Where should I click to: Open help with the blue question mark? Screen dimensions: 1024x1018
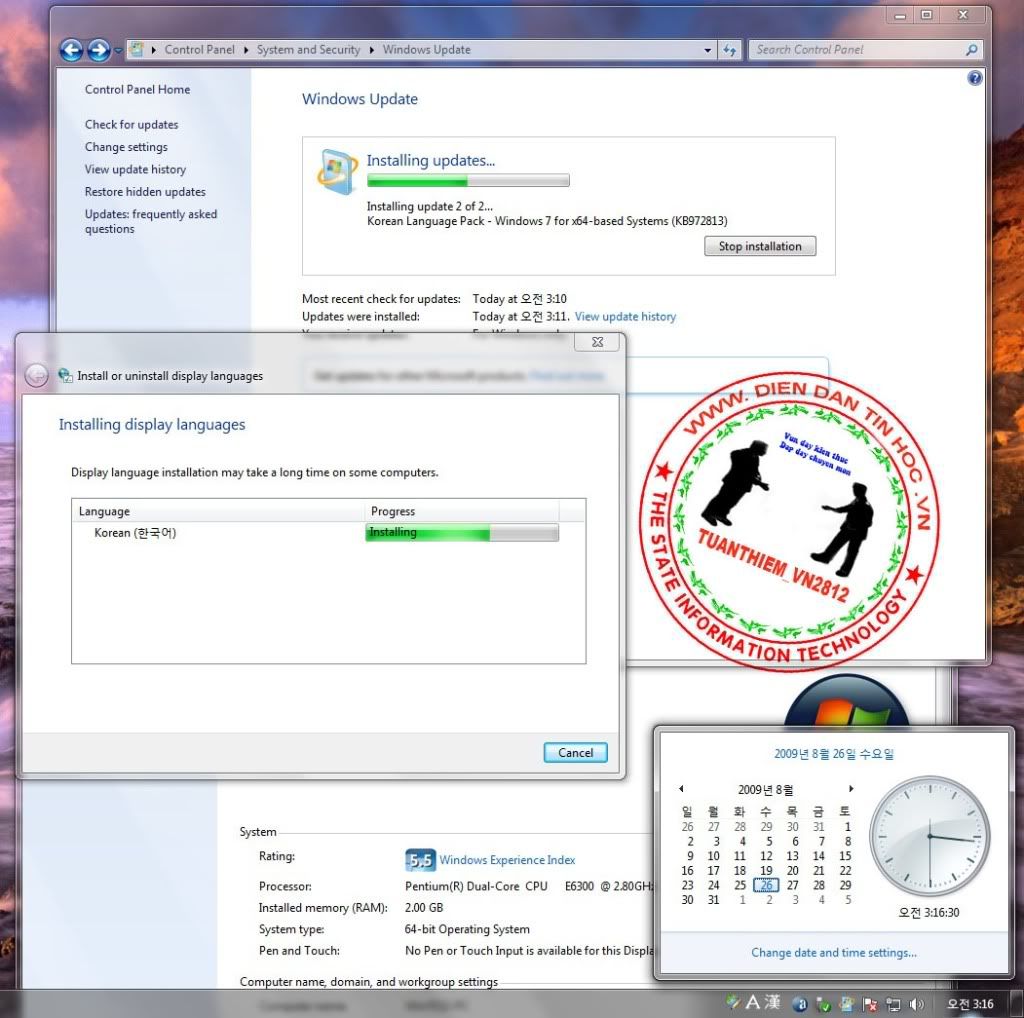click(974, 78)
